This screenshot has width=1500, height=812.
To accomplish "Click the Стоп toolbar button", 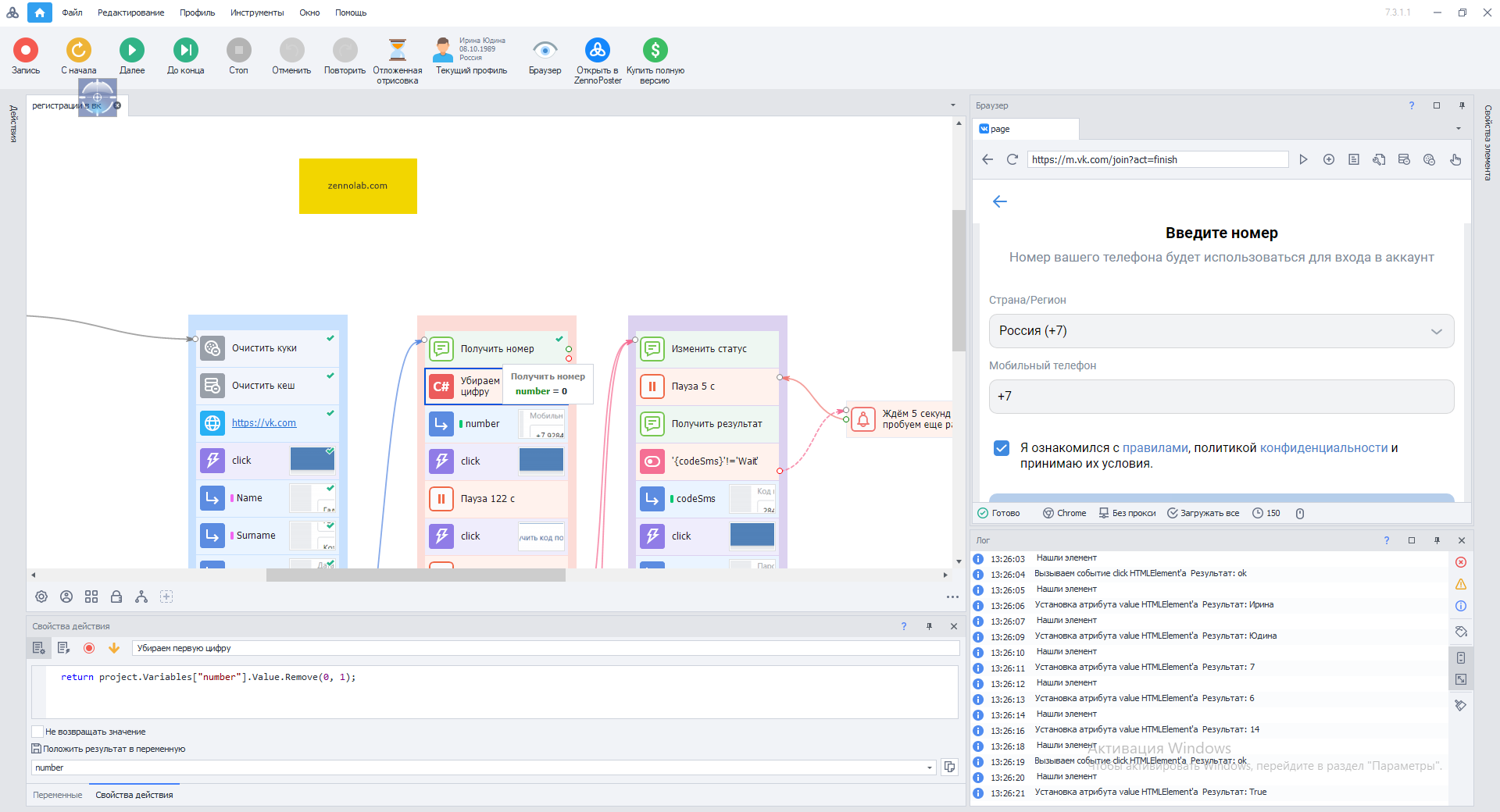I will pos(239,51).
